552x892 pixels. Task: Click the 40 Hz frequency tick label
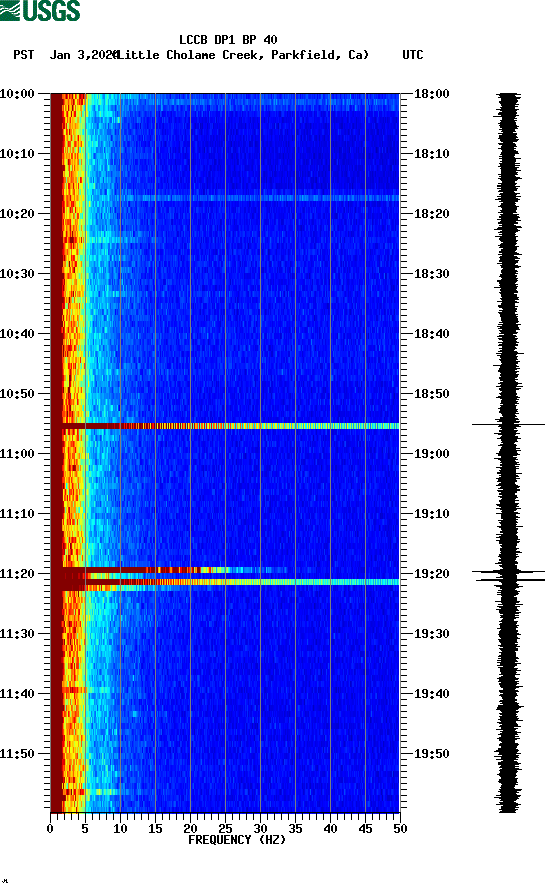tap(330, 829)
